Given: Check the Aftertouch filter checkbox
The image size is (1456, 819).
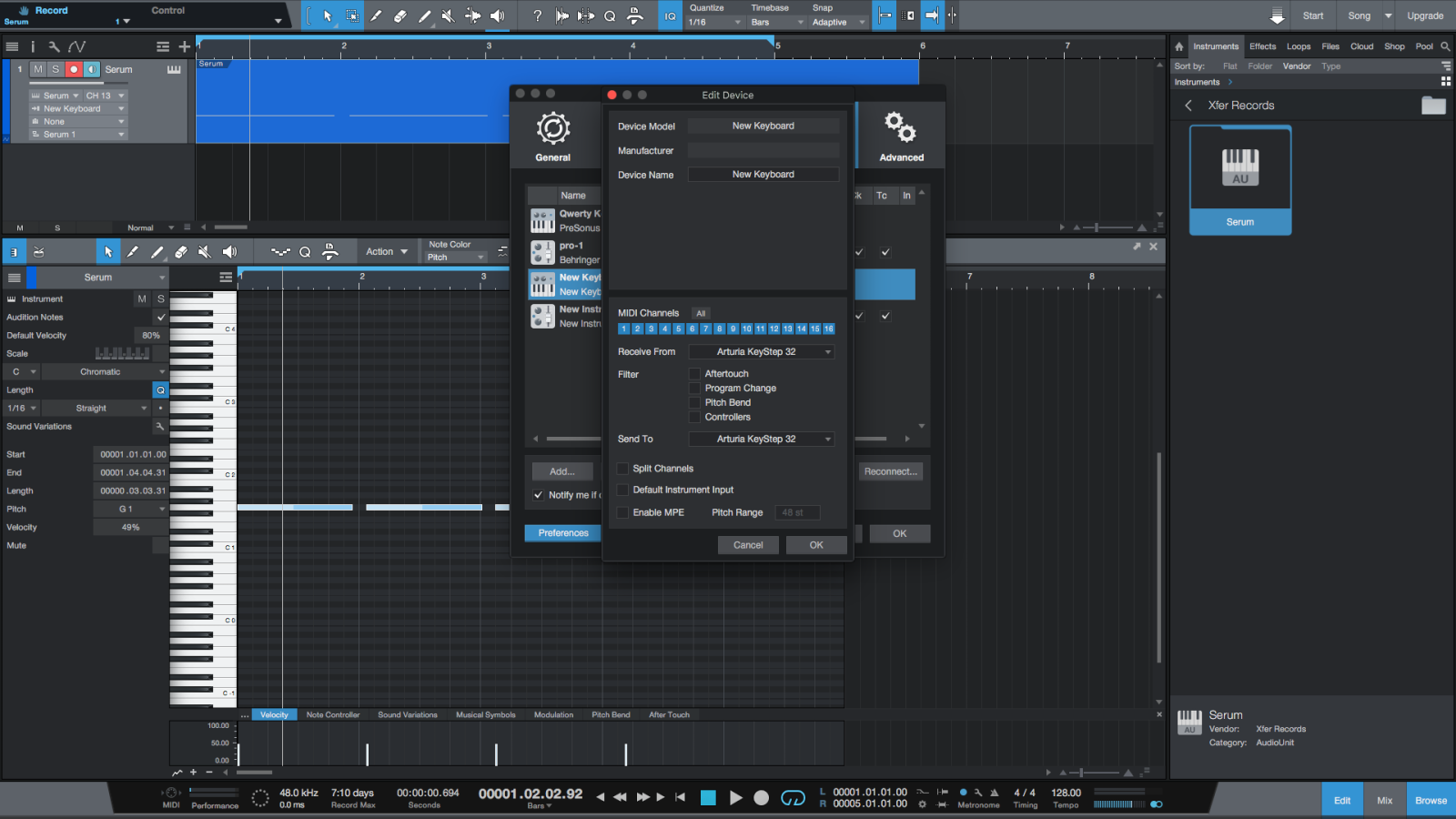Looking at the screenshot, I should click(x=695, y=374).
